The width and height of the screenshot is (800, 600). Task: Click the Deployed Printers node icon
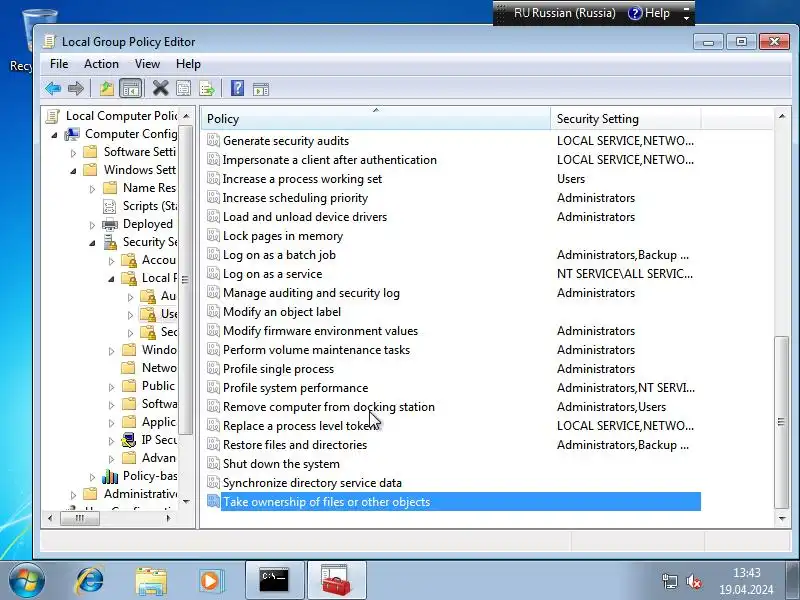(x=110, y=224)
